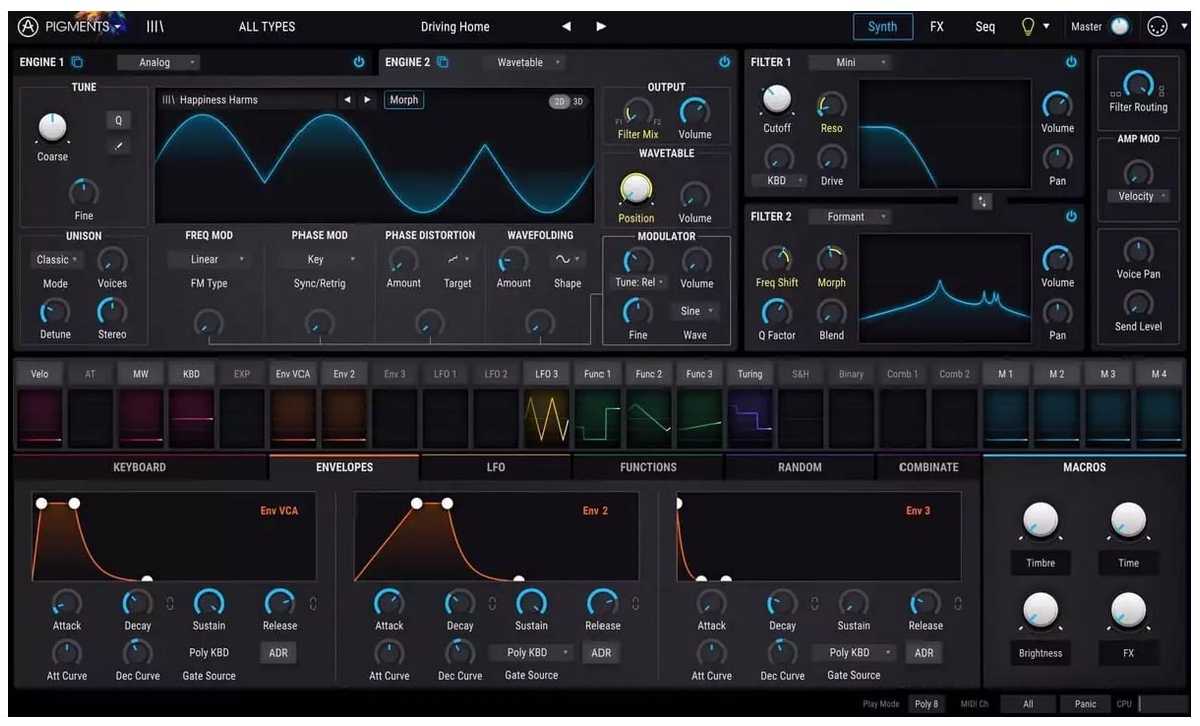
Task: Click the Filter Routing knob
Action: tap(1138, 84)
